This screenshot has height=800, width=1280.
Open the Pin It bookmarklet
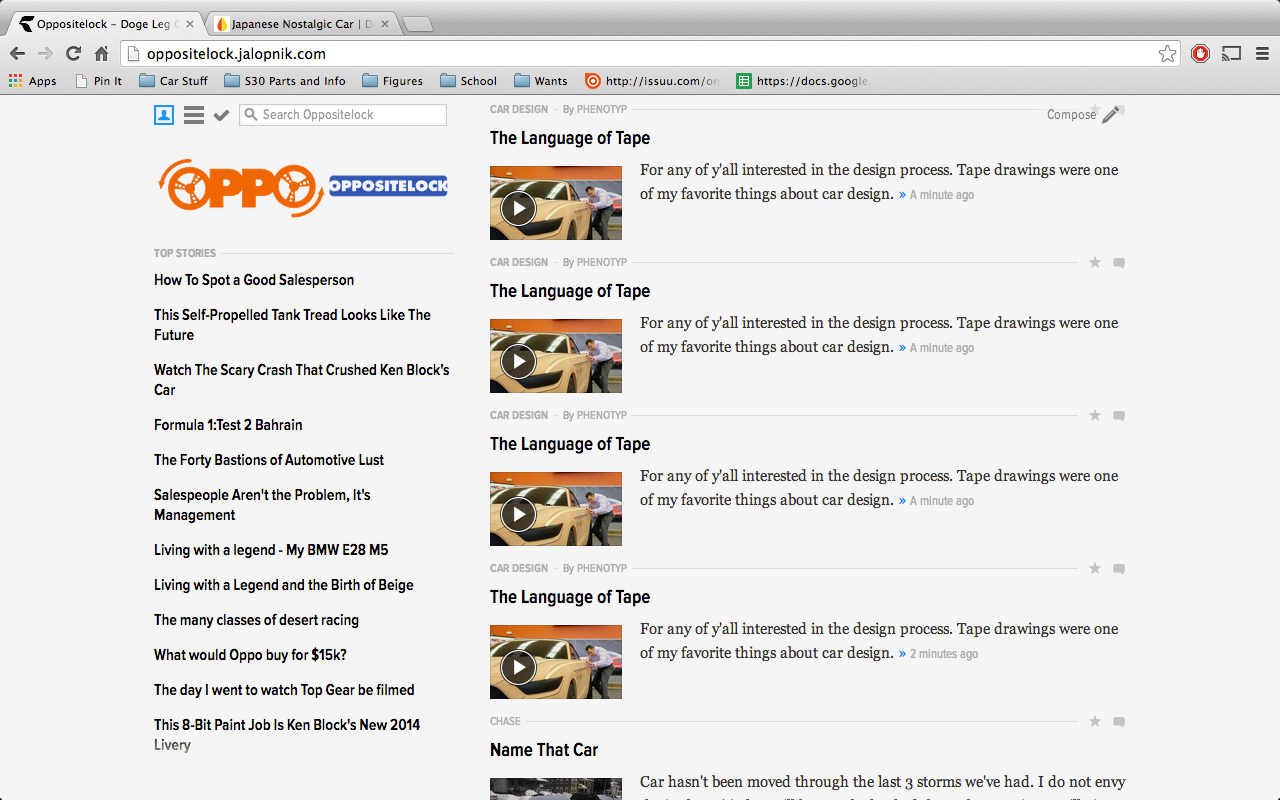click(99, 81)
